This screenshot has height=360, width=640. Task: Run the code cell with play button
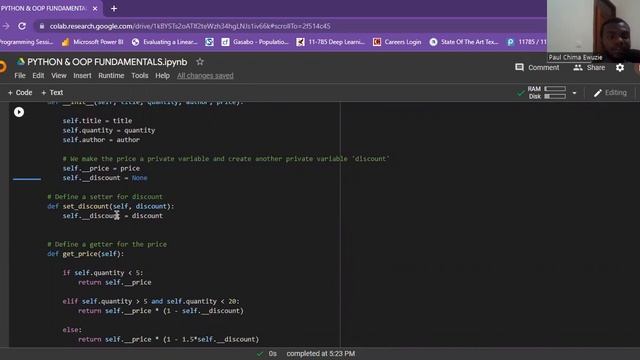pos(19,112)
